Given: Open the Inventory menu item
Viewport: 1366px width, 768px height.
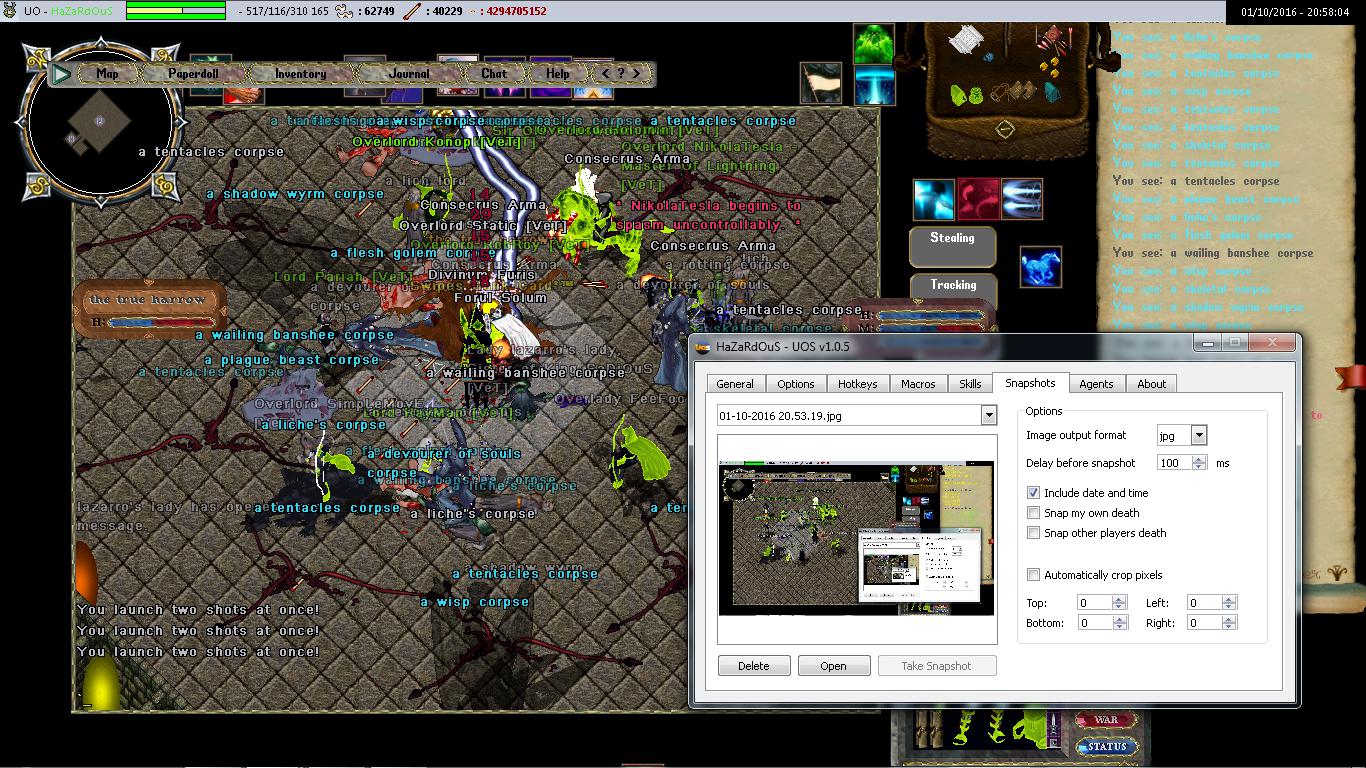Looking at the screenshot, I should coord(300,74).
